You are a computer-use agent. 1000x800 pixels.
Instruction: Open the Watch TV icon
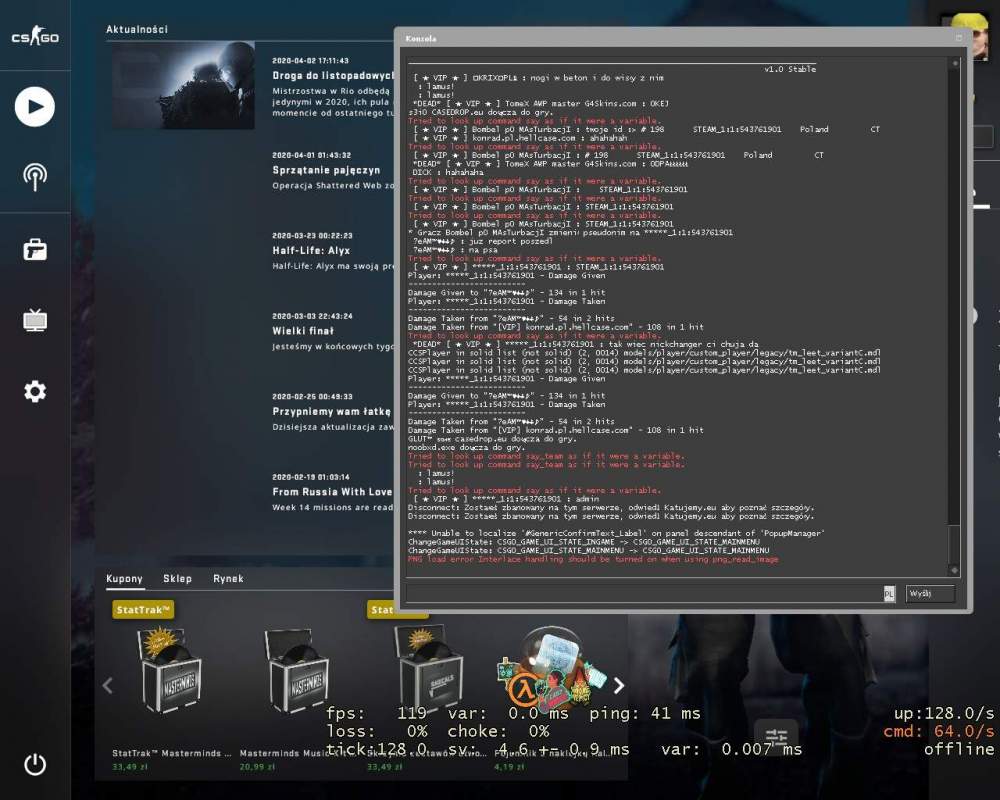click(x=35, y=320)
